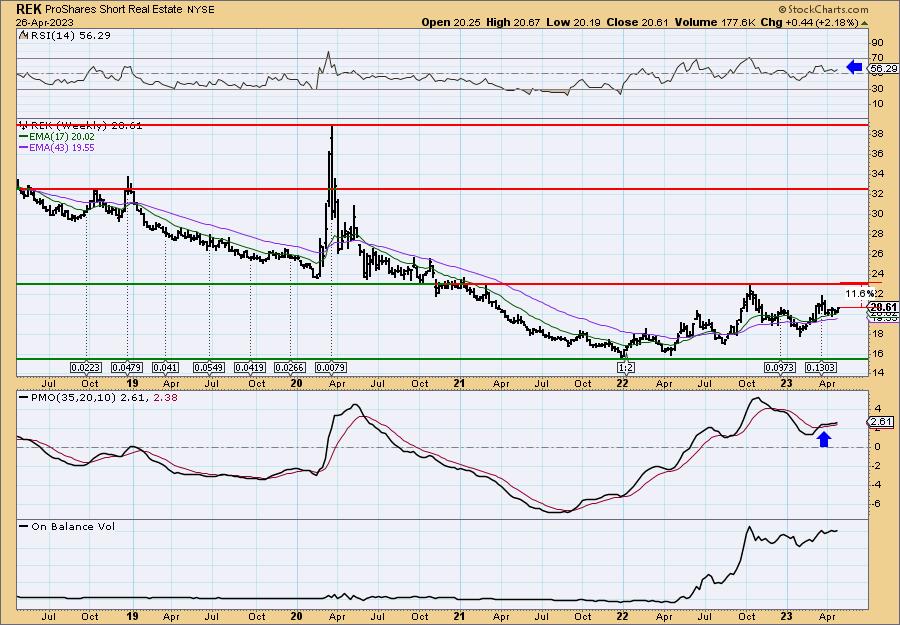Viewport: 900px width, 625px height.
Task: Click the year 23 label on time axis
Action: click(786, 383)
